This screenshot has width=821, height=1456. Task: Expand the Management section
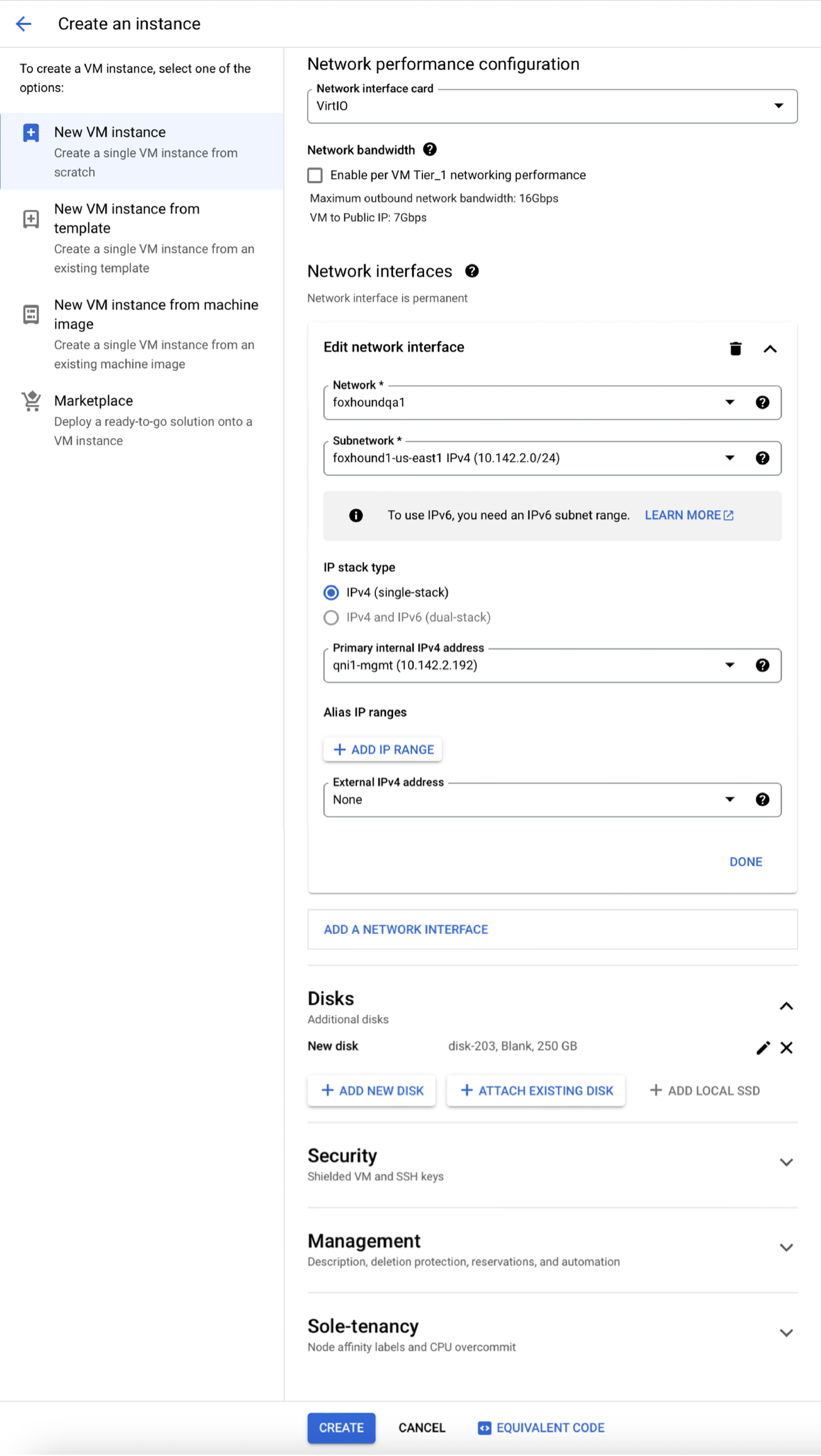pyautogui.click(x=786, y=1248)
